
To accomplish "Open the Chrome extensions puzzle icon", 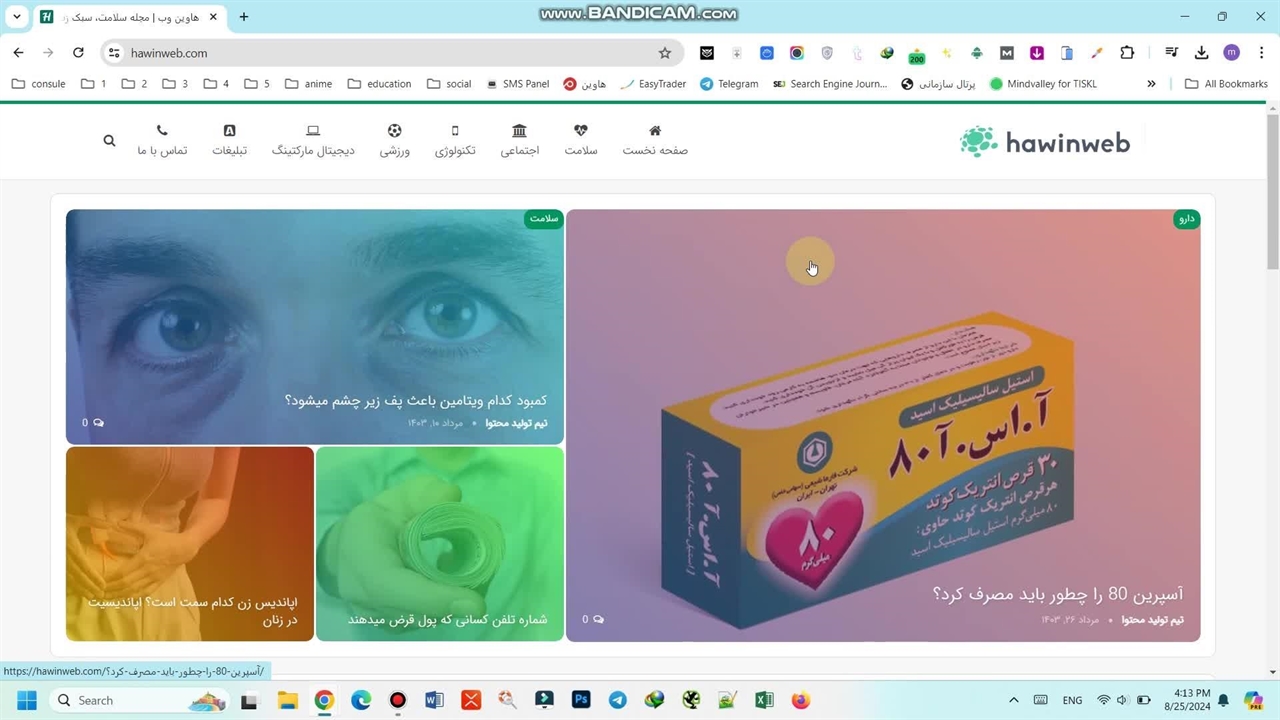I will (1127, 53).
